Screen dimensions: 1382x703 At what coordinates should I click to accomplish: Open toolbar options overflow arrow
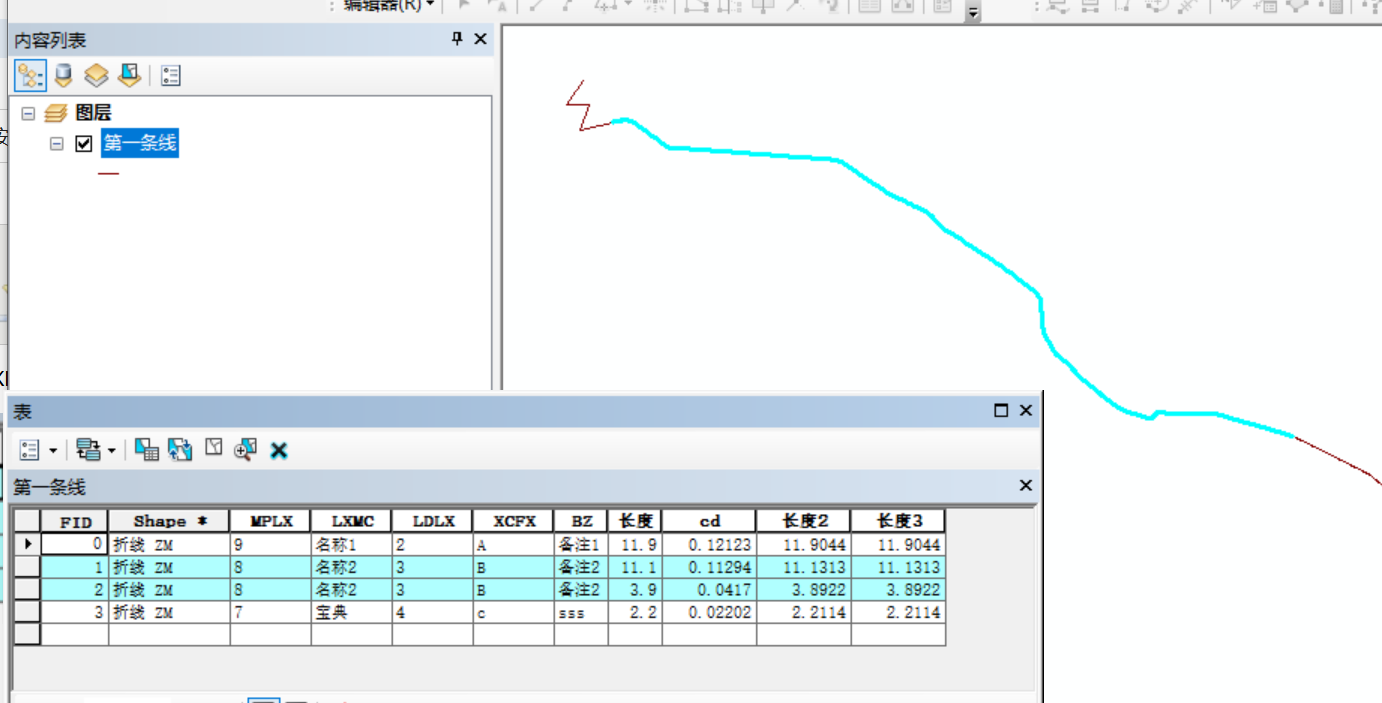coord(973,12)
